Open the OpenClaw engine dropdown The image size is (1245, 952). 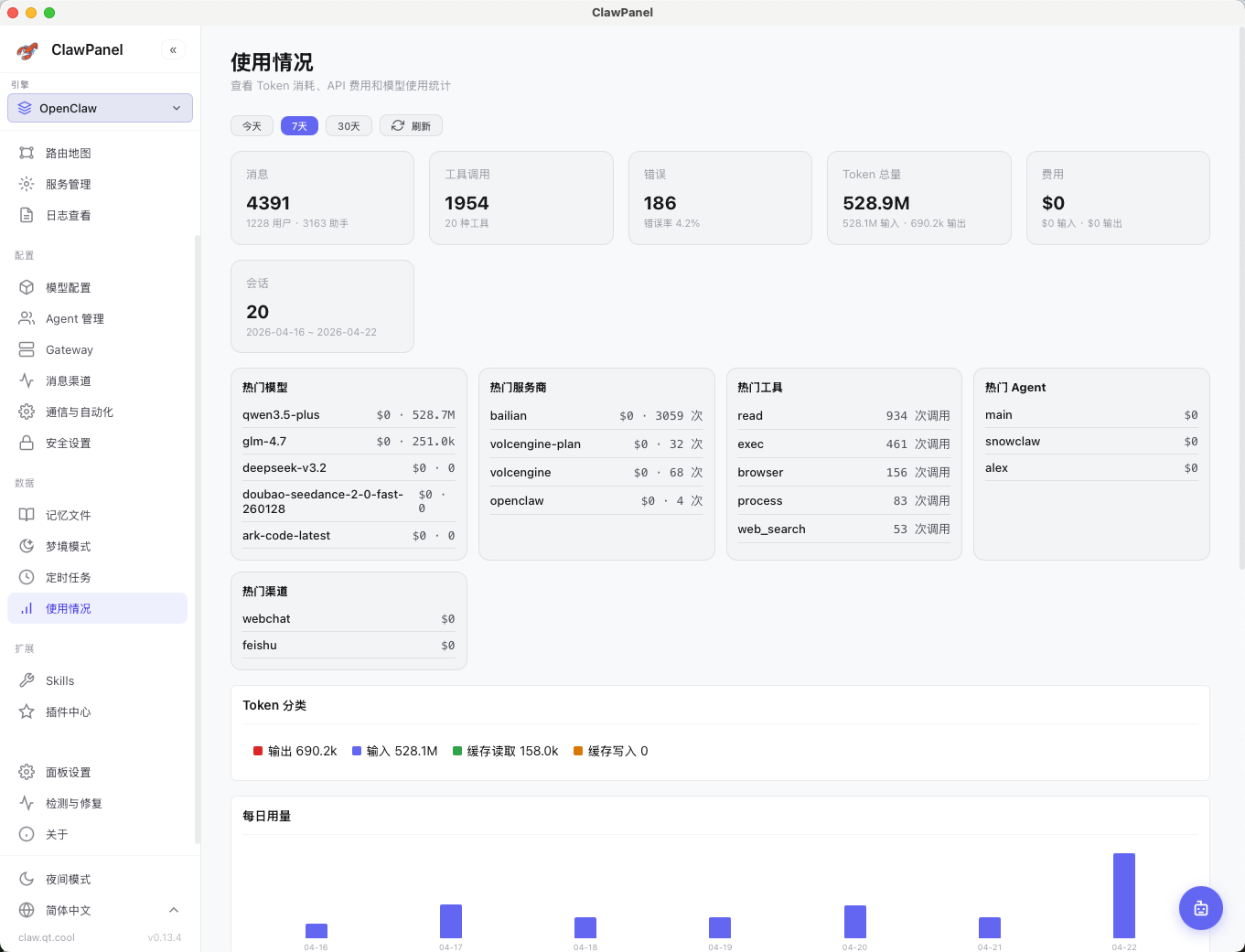click(x=100, y=108)
